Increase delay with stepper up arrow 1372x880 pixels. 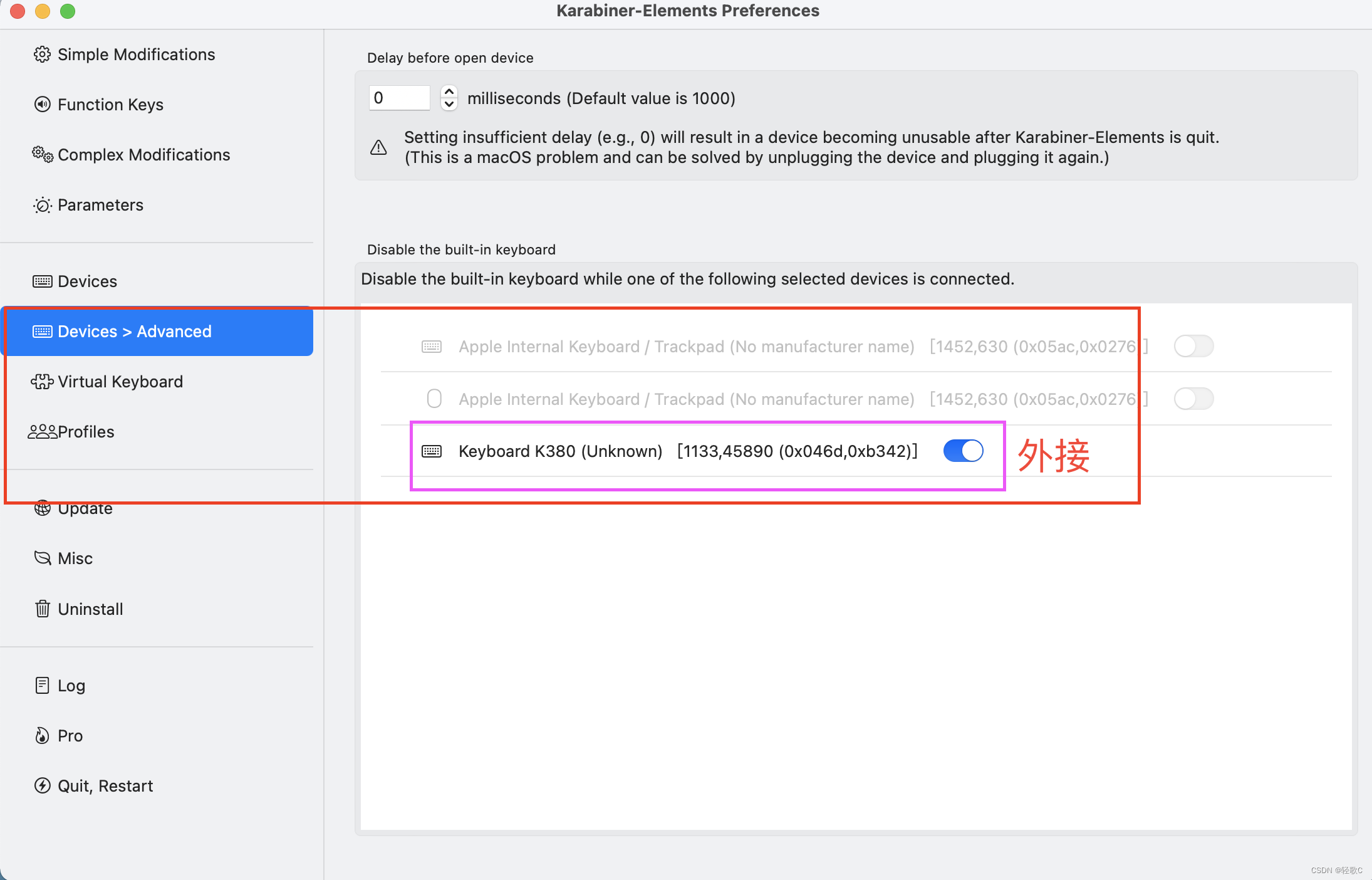[x=449, y=92]
